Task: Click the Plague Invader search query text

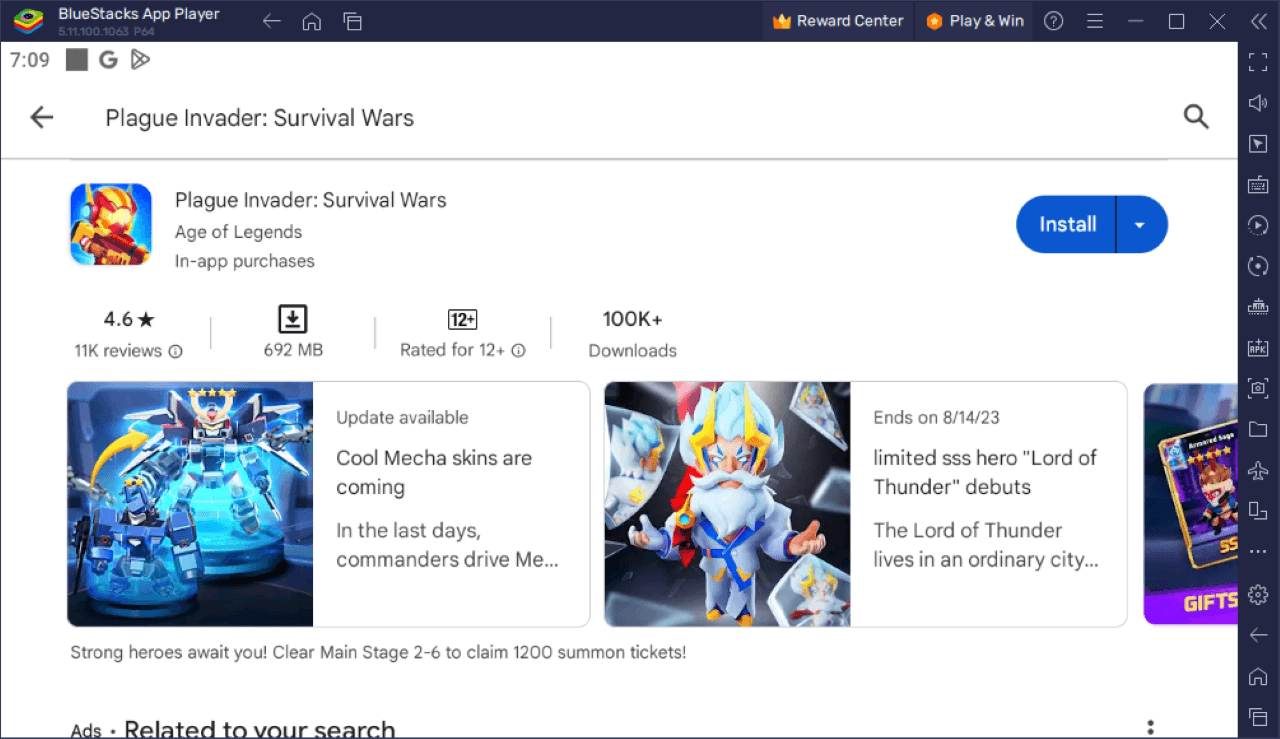Action: click(x=260, y=118)
